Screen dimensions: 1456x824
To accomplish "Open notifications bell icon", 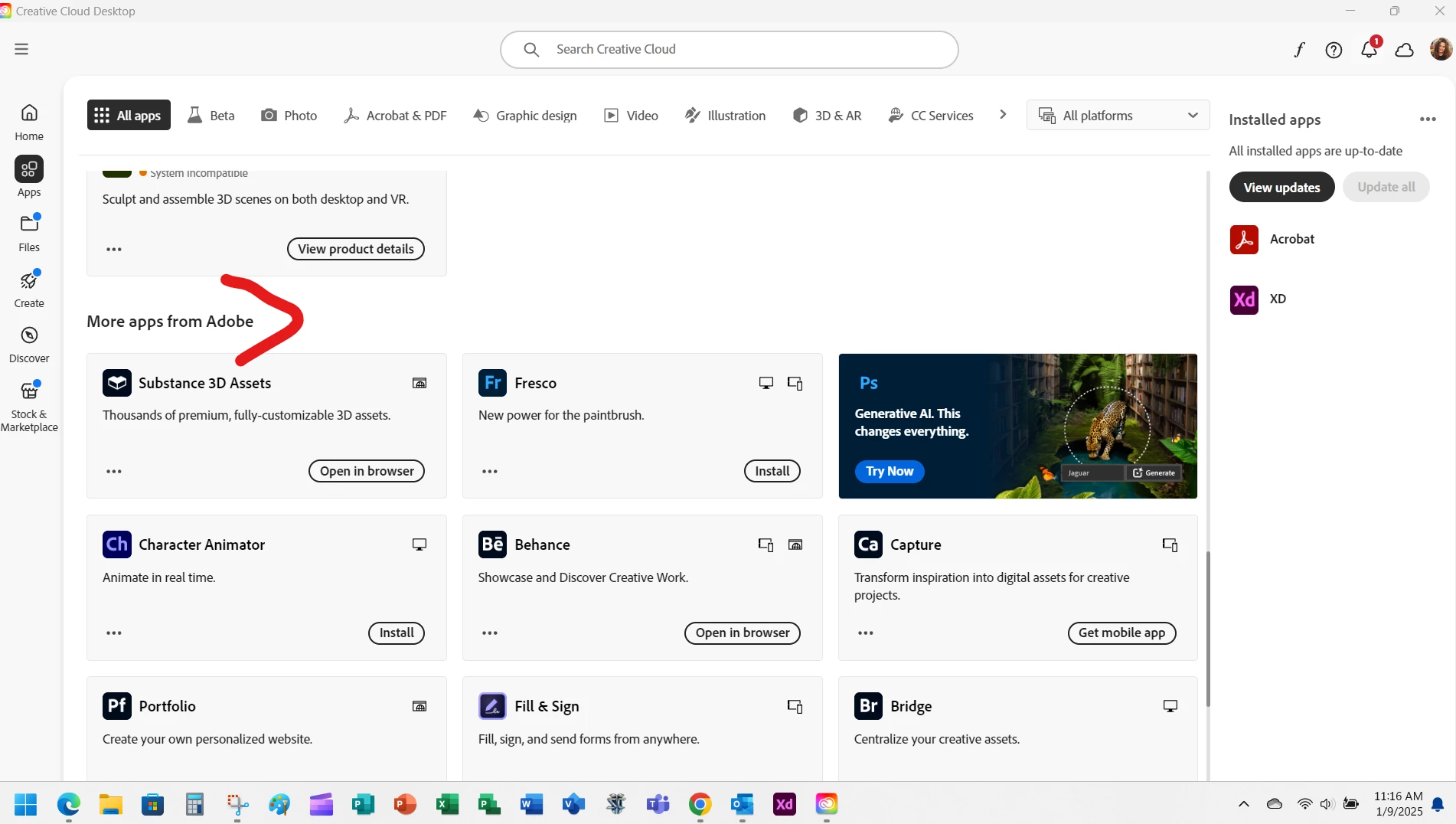I will pos(1369,50).
